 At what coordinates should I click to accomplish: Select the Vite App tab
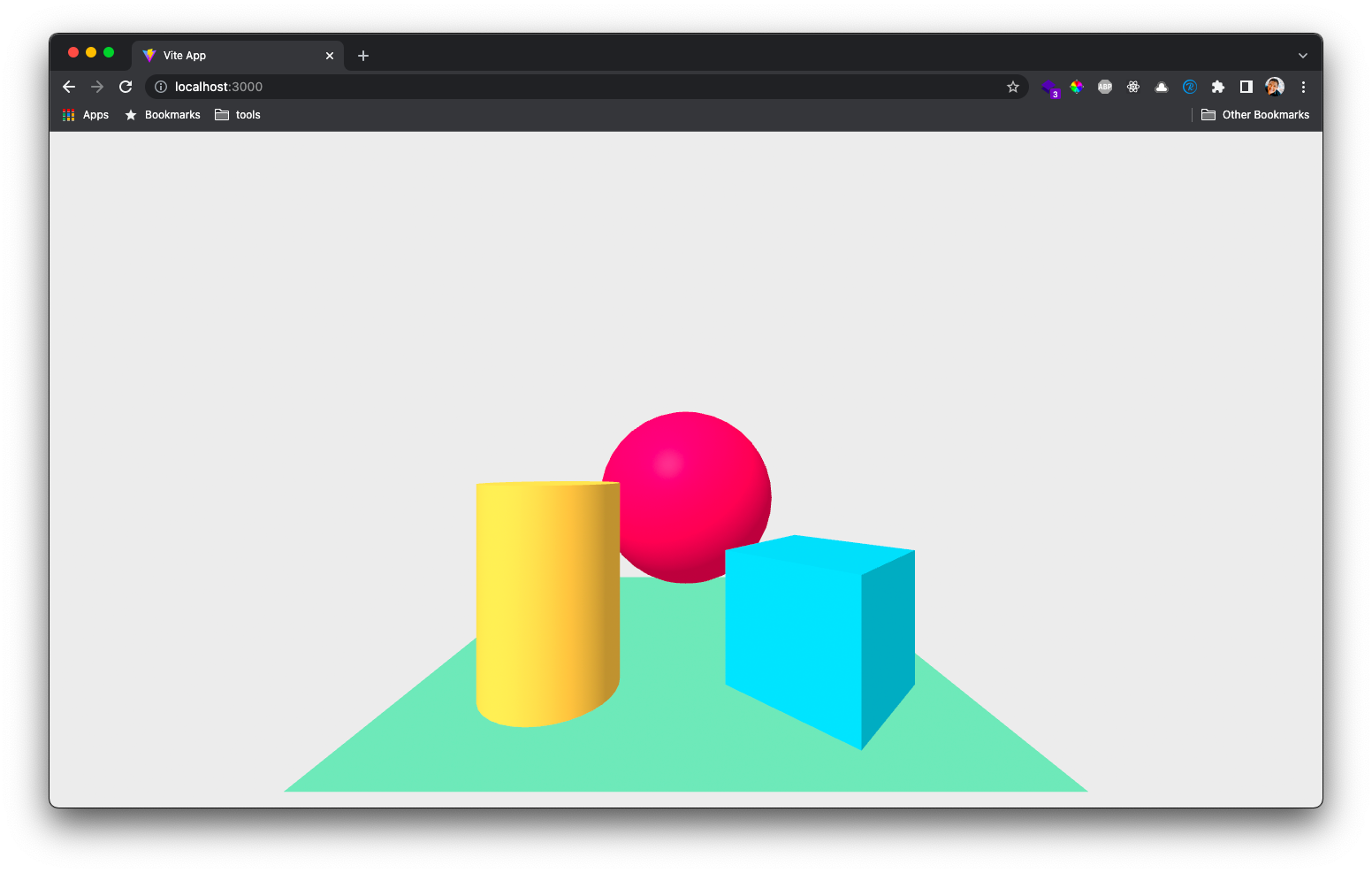238,55
